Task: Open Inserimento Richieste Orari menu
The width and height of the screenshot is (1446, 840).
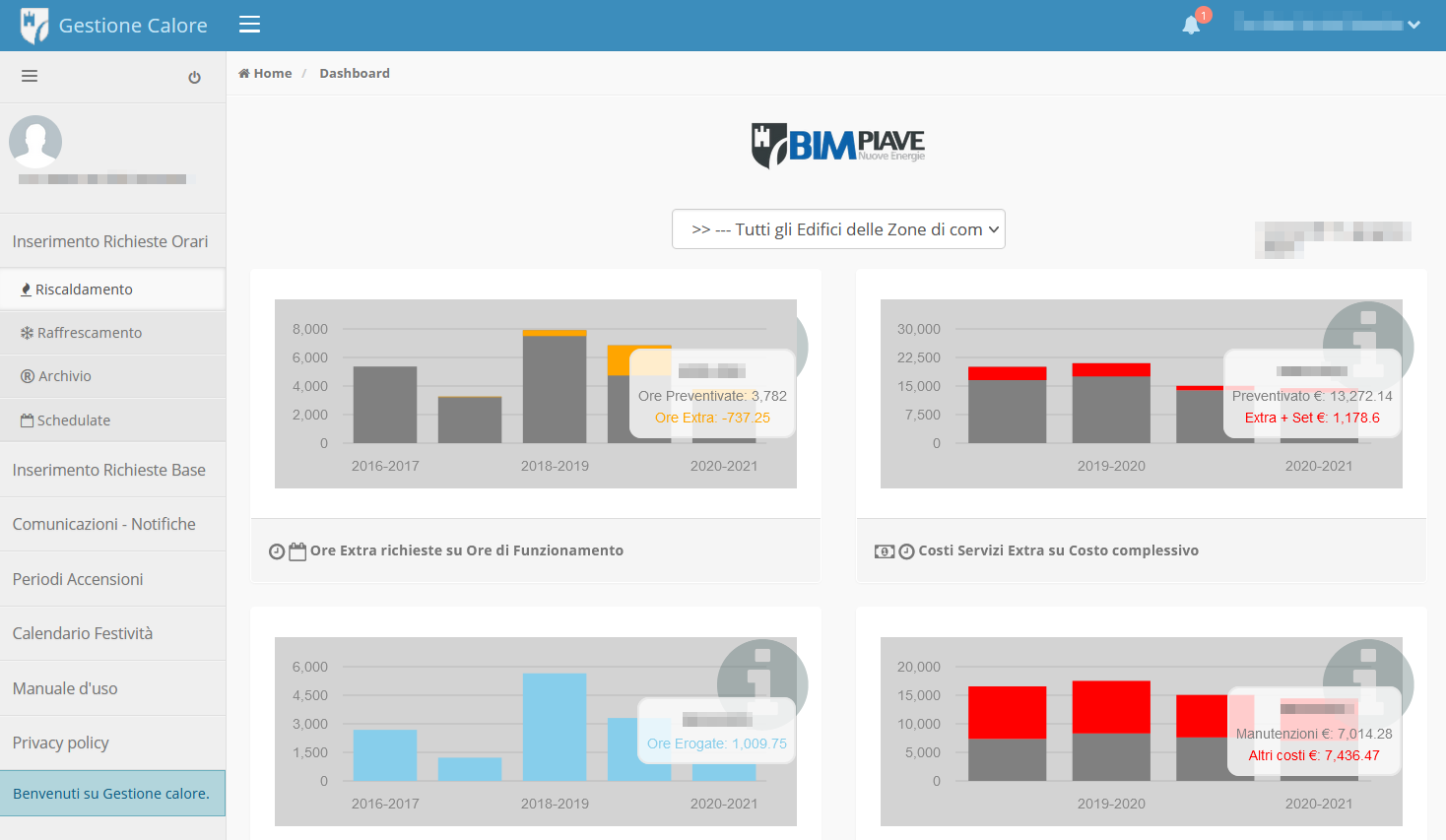Action: [x=112, y=241]
